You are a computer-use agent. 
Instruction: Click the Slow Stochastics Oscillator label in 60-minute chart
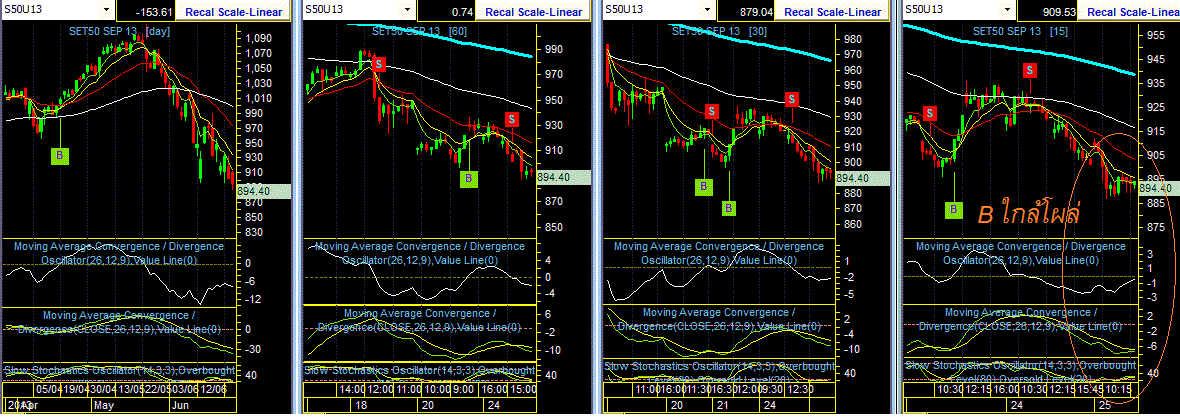(419, 370)
